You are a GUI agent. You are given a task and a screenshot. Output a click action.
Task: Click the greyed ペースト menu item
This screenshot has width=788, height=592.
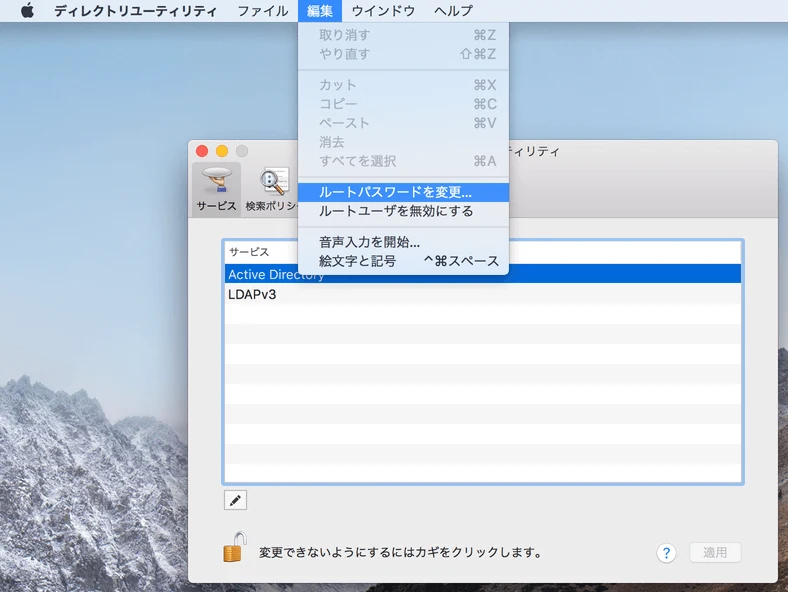(x=403, y=123)
